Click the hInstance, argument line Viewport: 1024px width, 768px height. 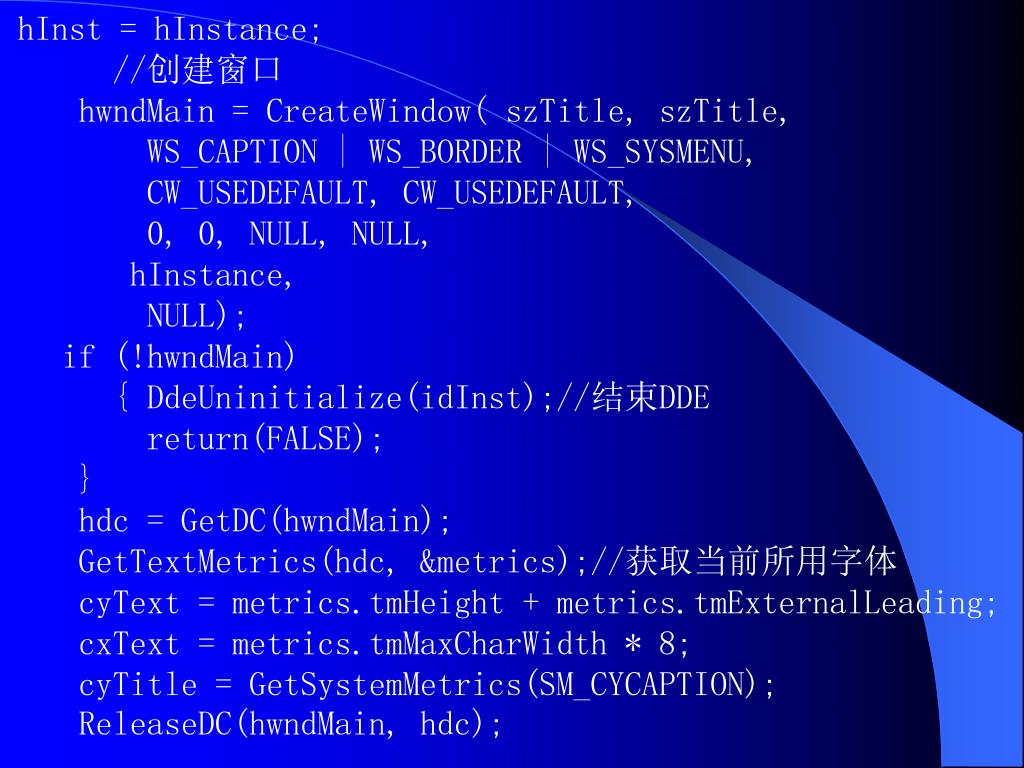pyautogui.click(x=211, y=275)
